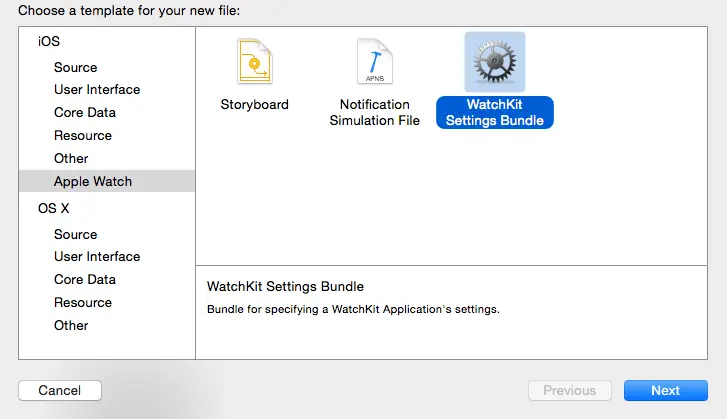Screen dimensions: 727x419
Task: Click the WatchKit Settings Bundle gear icon
Action: coord(495,62)
